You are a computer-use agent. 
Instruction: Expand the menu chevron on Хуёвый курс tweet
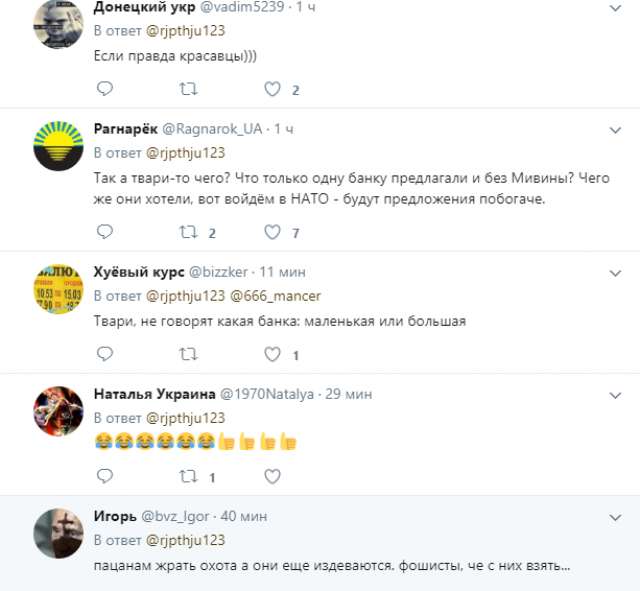pyautogui.click(x=616, y=272)
